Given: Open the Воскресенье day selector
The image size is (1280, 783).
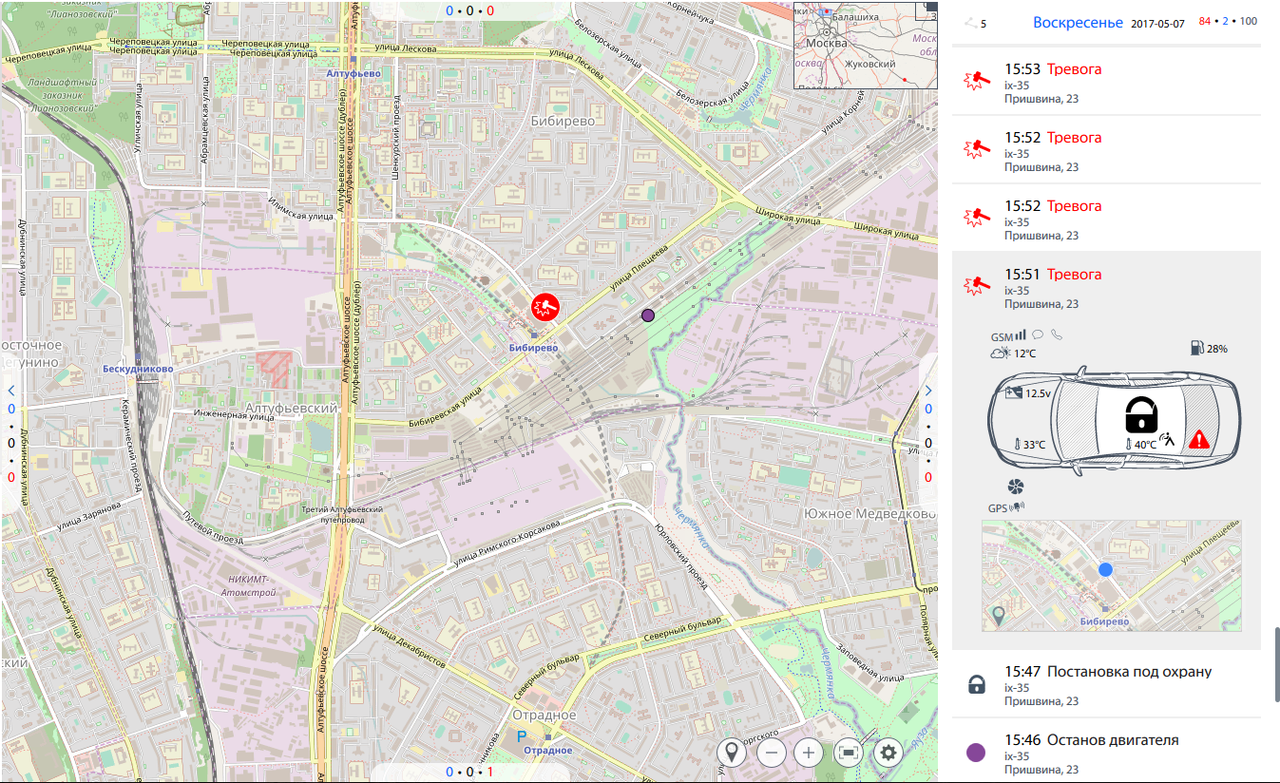Looking at the screenshot, I should (x=1078, y=22).
